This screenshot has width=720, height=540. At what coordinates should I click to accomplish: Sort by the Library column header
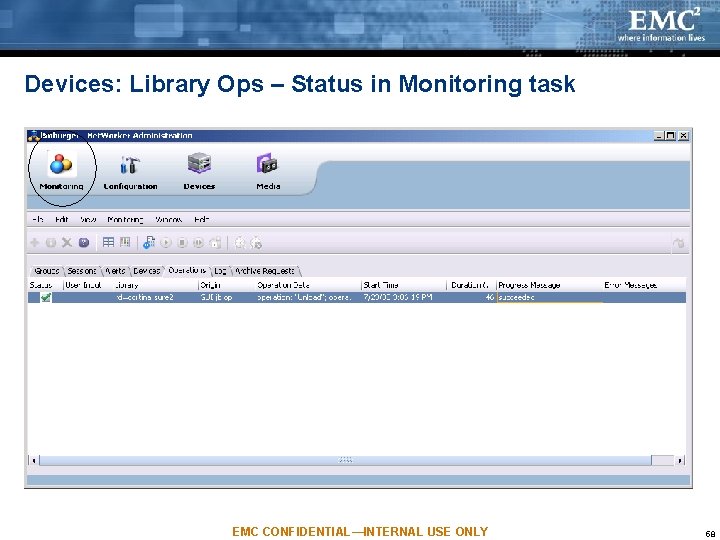(156, 285)
